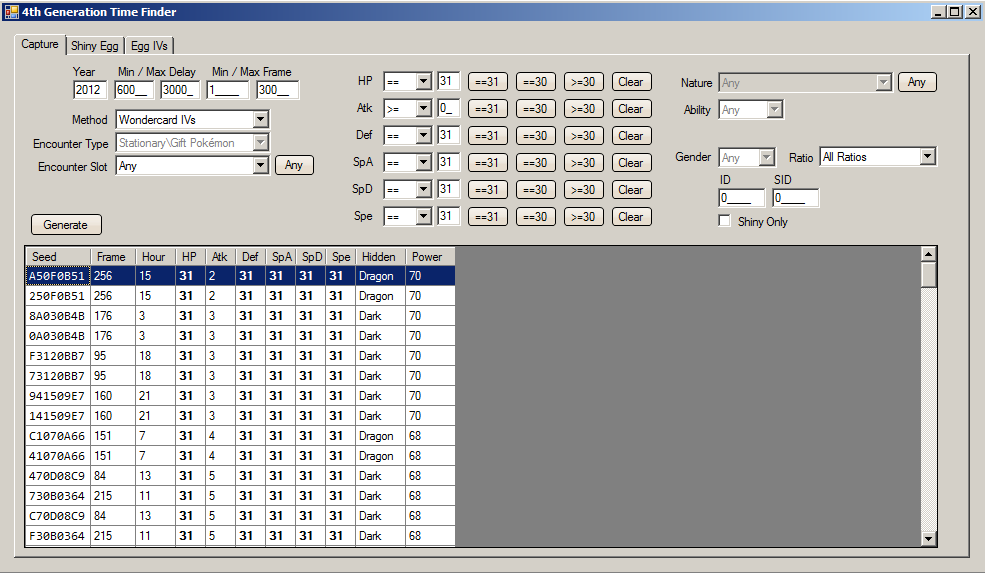Select the row with seed 8A030B4B

(x=241, y=316)
